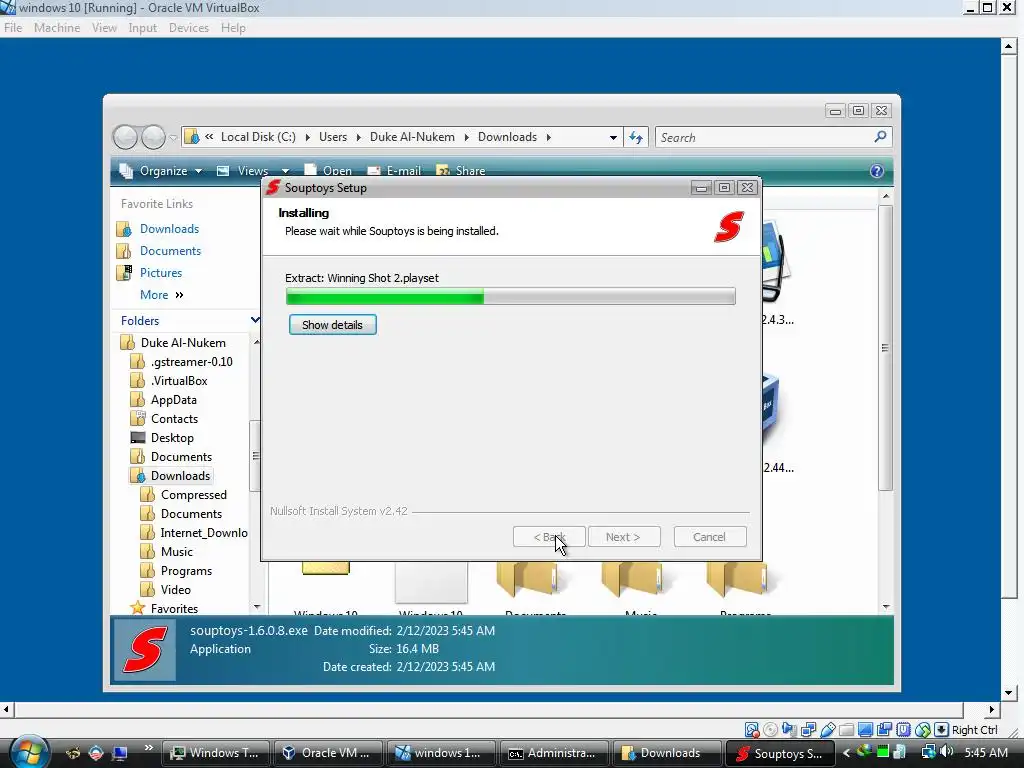Expand the arrow after Local Disk (C:) breadcrumb
Screen dimensions: 1024x768
click(308, 137)
